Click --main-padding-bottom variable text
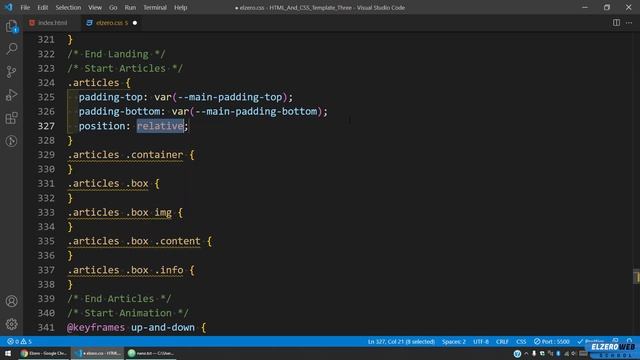This screenshot has width=640, height=360. [256, 111]
